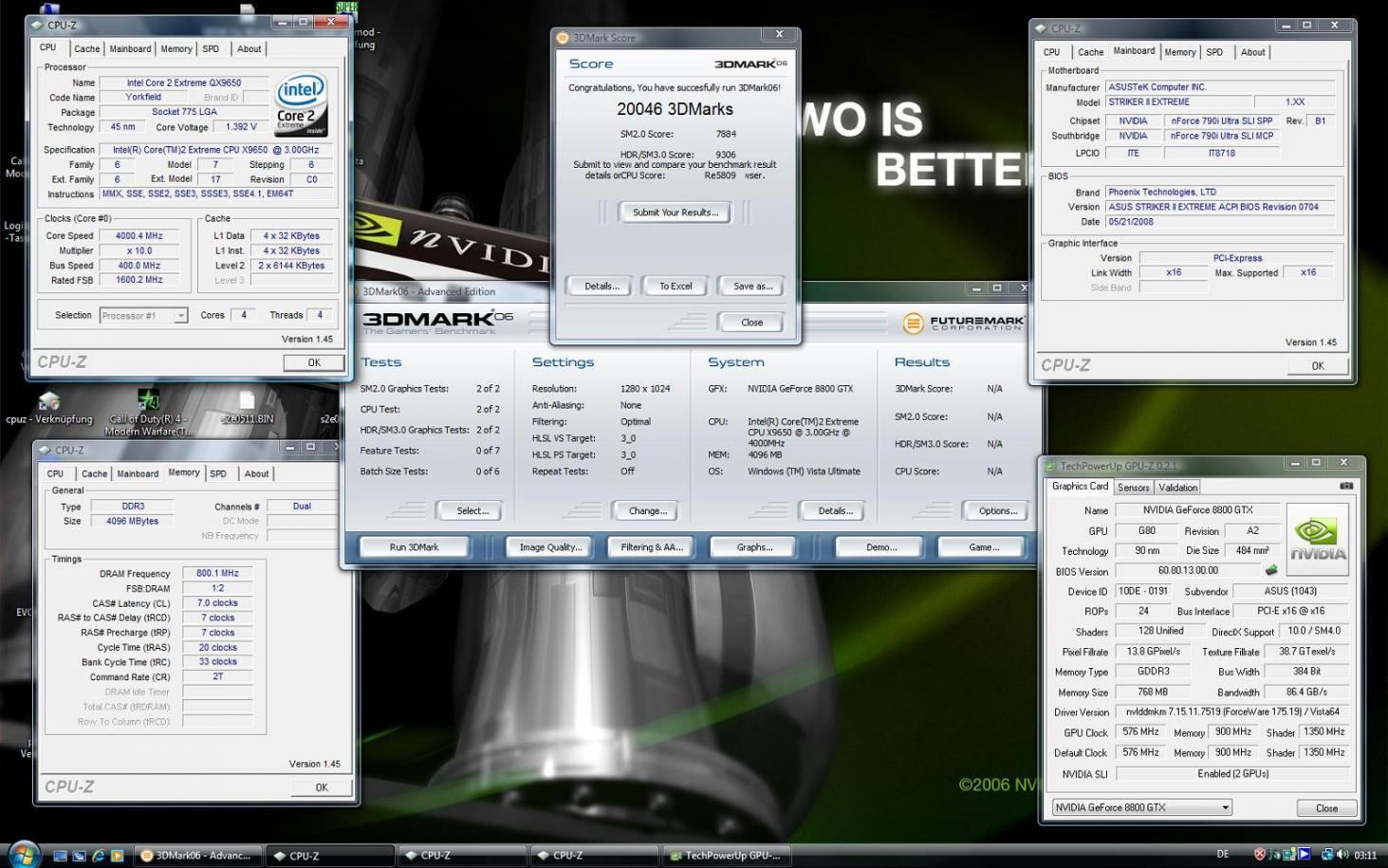Click the BIOS save chip icon in GPU-Z

pyautogui.click(x=1271, y=571)
